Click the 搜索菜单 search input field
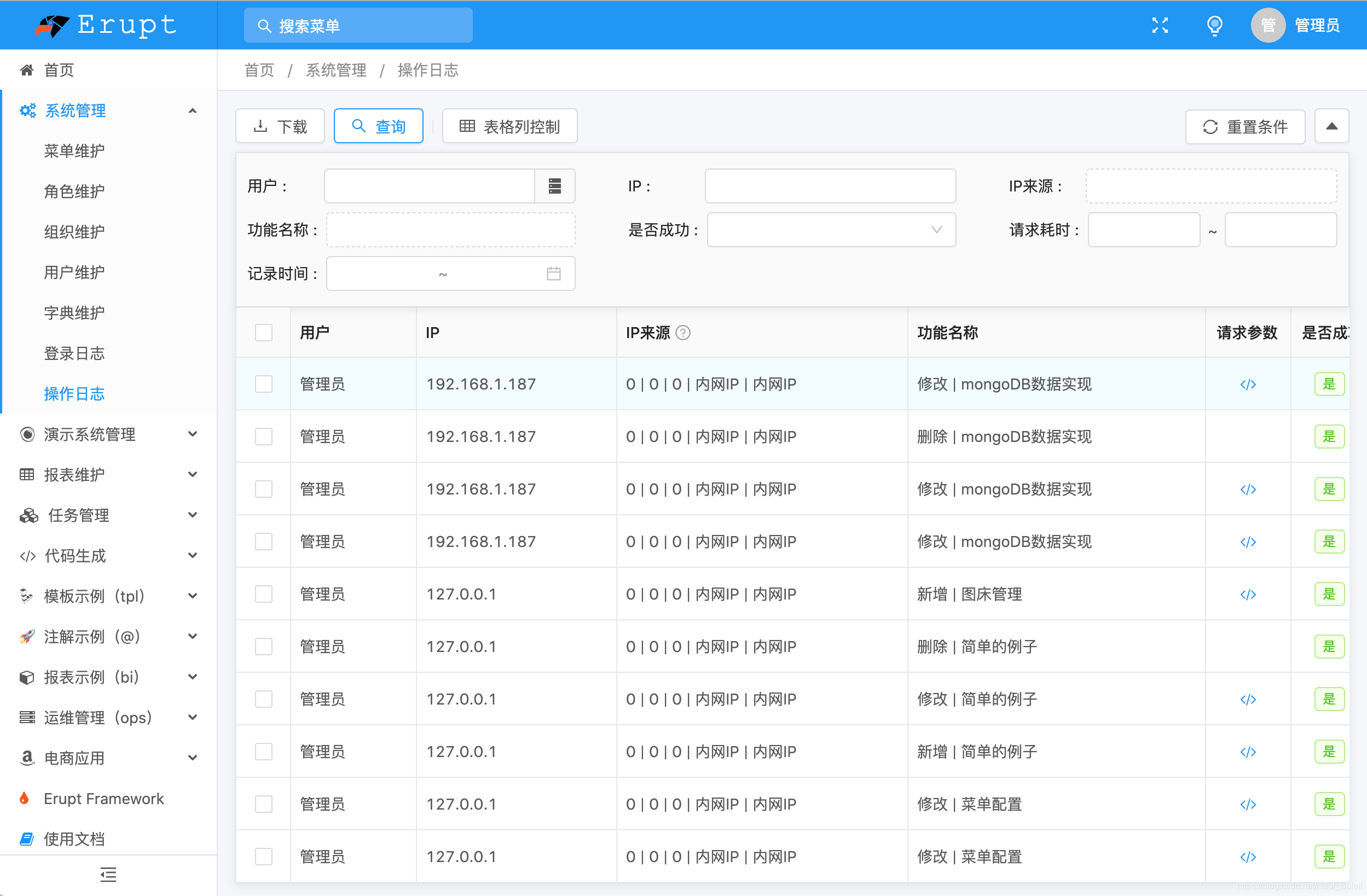Viewport: 1367px width, 896px height. pyautogui.click(x=357, y=25)
